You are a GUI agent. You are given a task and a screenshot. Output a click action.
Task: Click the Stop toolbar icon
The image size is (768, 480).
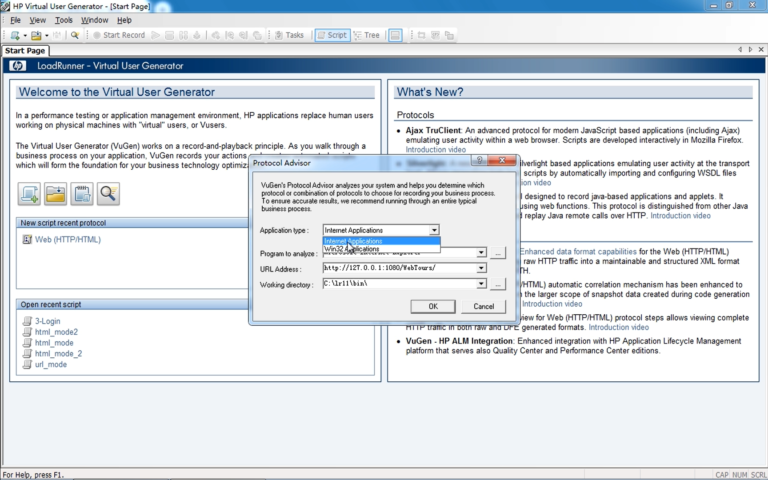click(x=169, y=35)
